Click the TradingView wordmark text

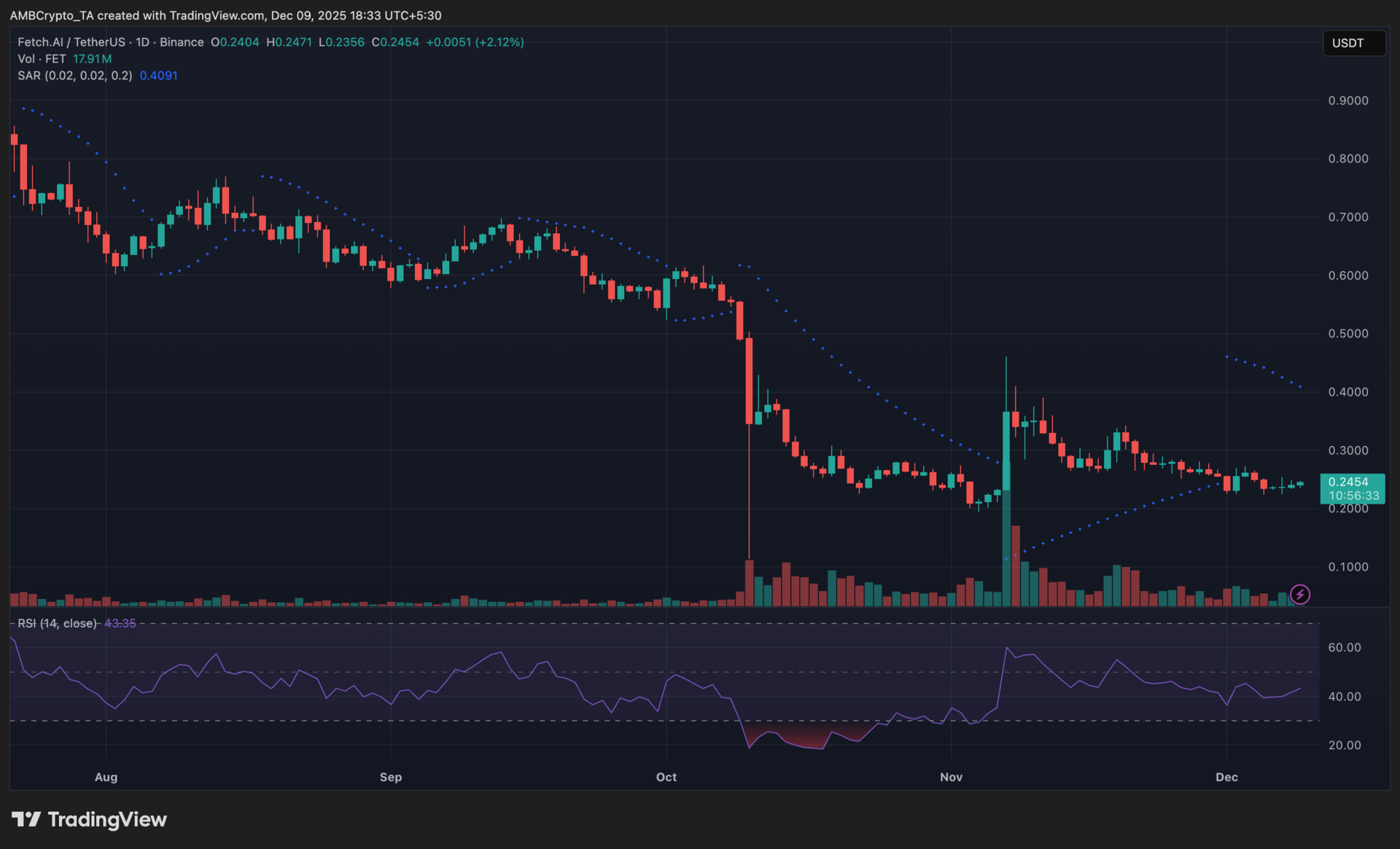click(107, 819)
